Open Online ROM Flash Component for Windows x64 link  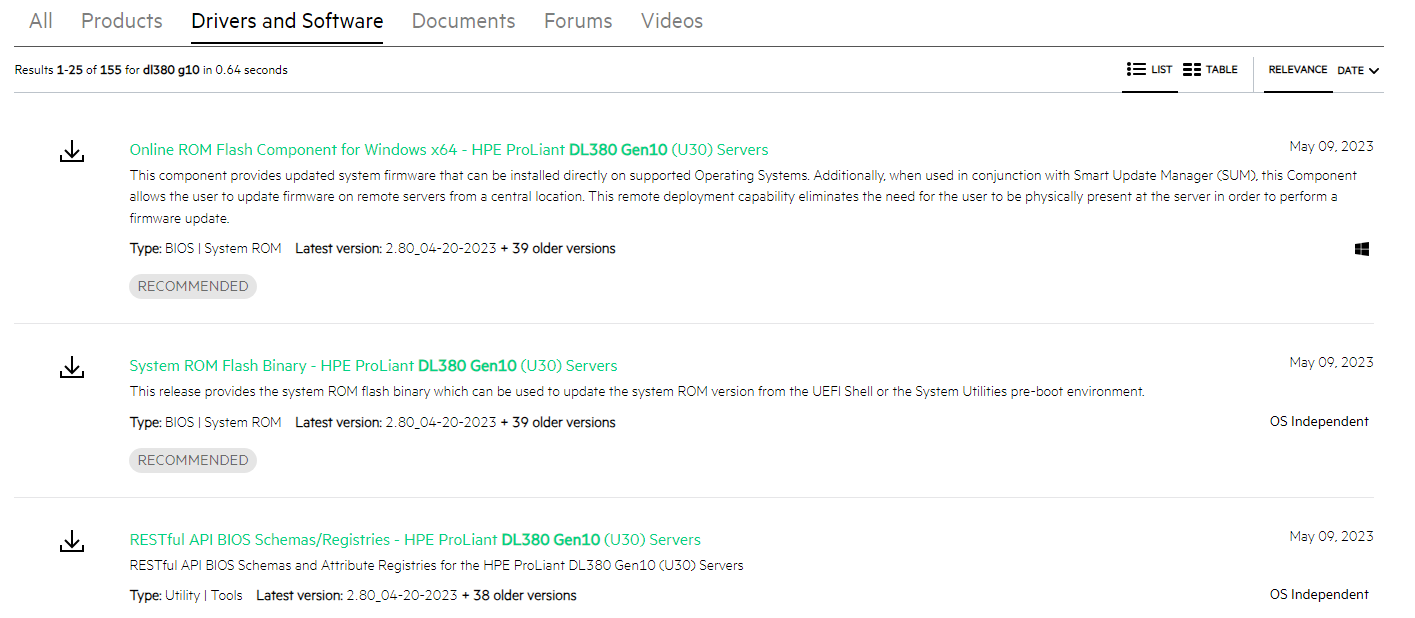(x=449, y=150)
